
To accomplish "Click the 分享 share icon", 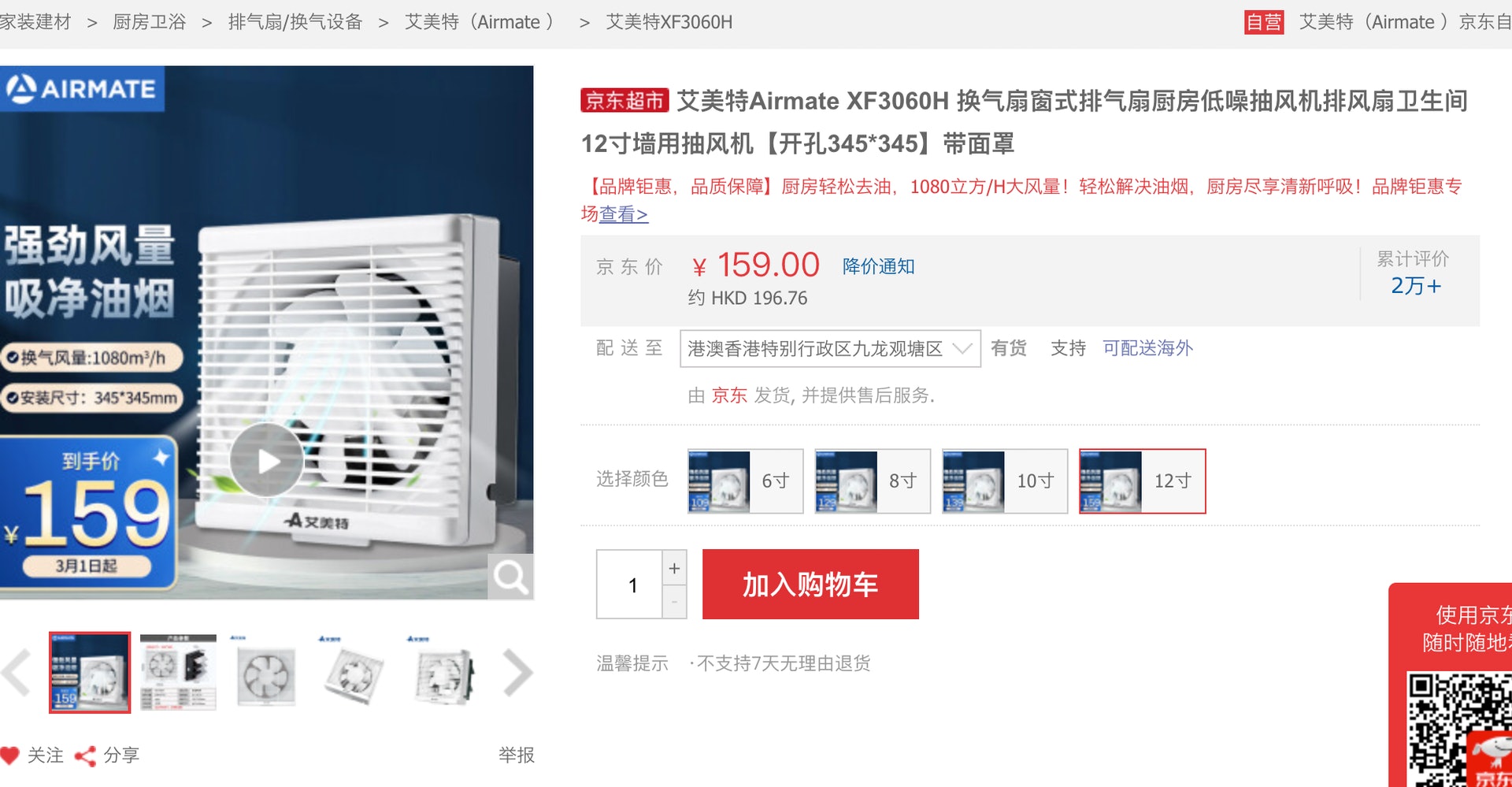I will (x=85, y=756).
